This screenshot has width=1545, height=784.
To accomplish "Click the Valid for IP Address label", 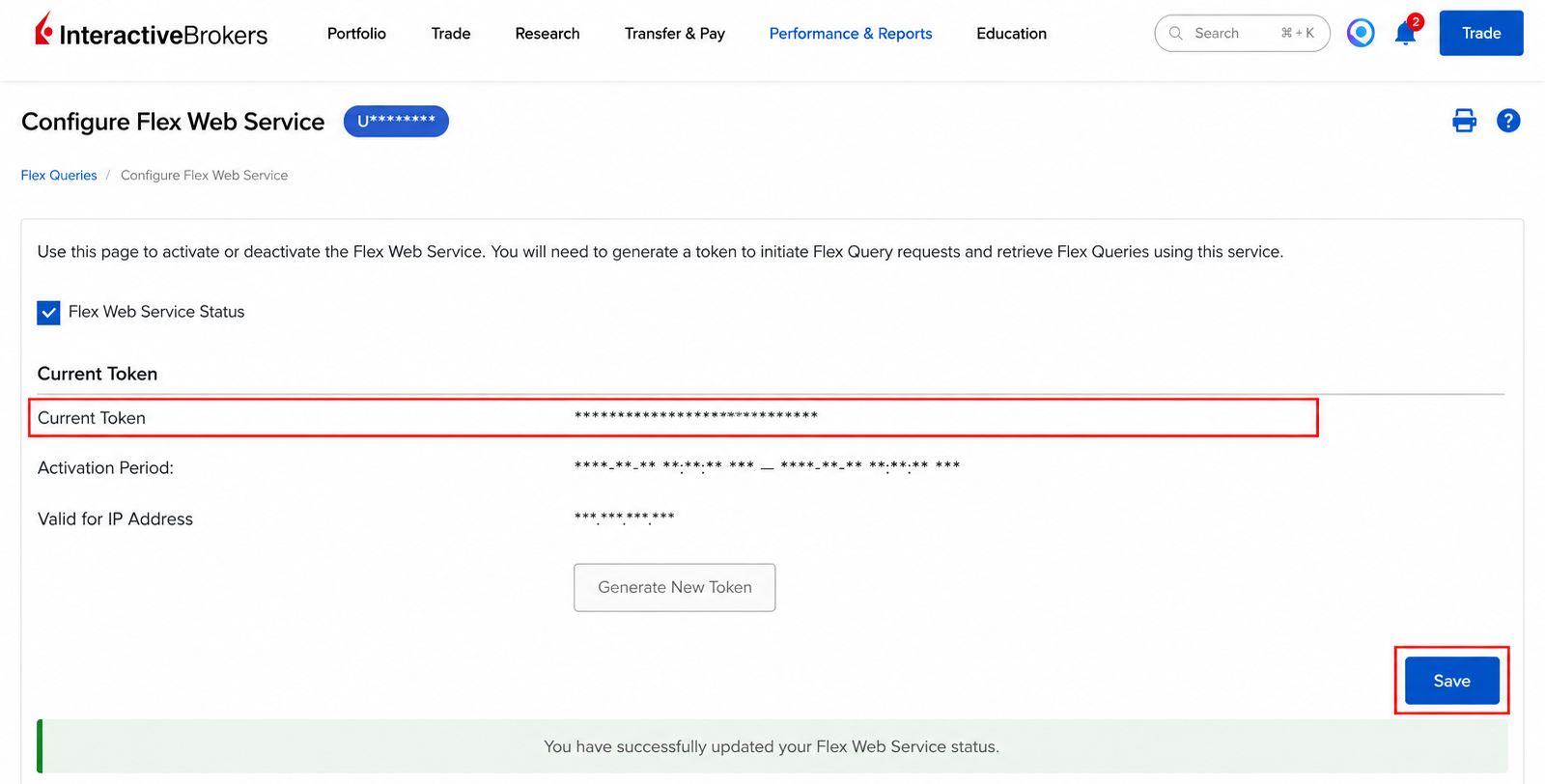I will (115, 518).
